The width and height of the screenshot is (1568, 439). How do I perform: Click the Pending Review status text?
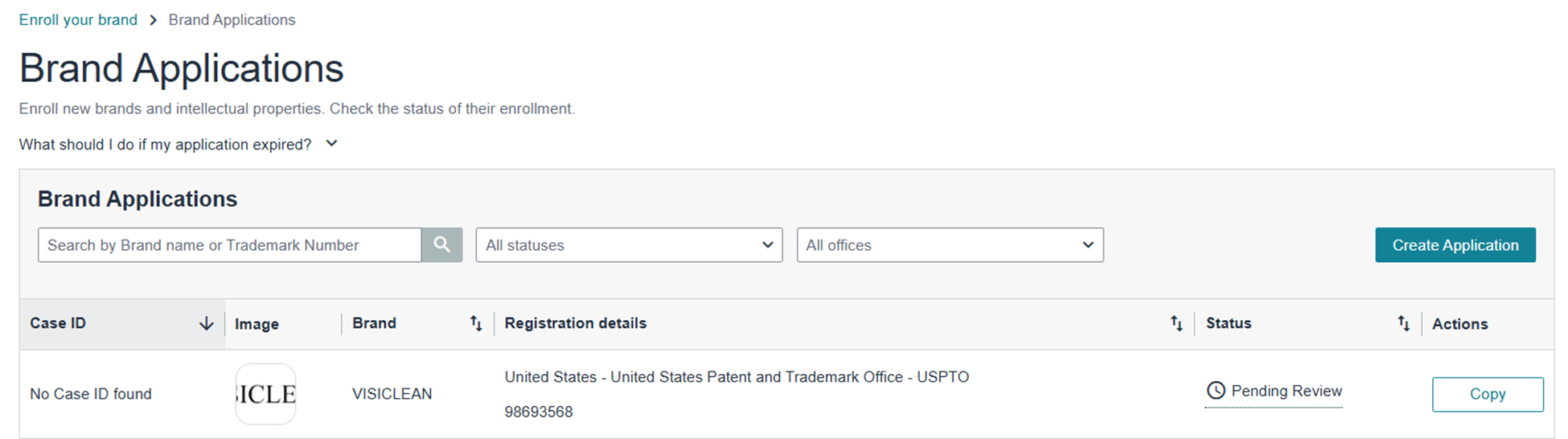pyautogui.click(x=1286, y=391)
